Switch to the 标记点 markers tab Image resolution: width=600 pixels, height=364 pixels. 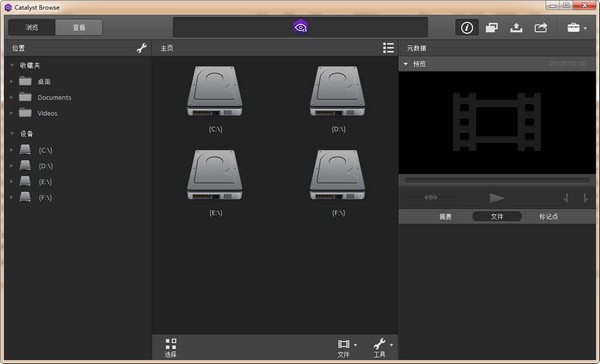pos(548,217)
